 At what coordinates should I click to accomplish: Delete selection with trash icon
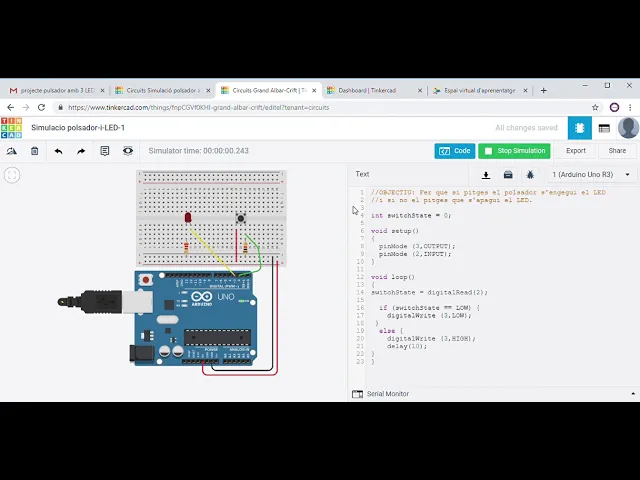[35, 151]
